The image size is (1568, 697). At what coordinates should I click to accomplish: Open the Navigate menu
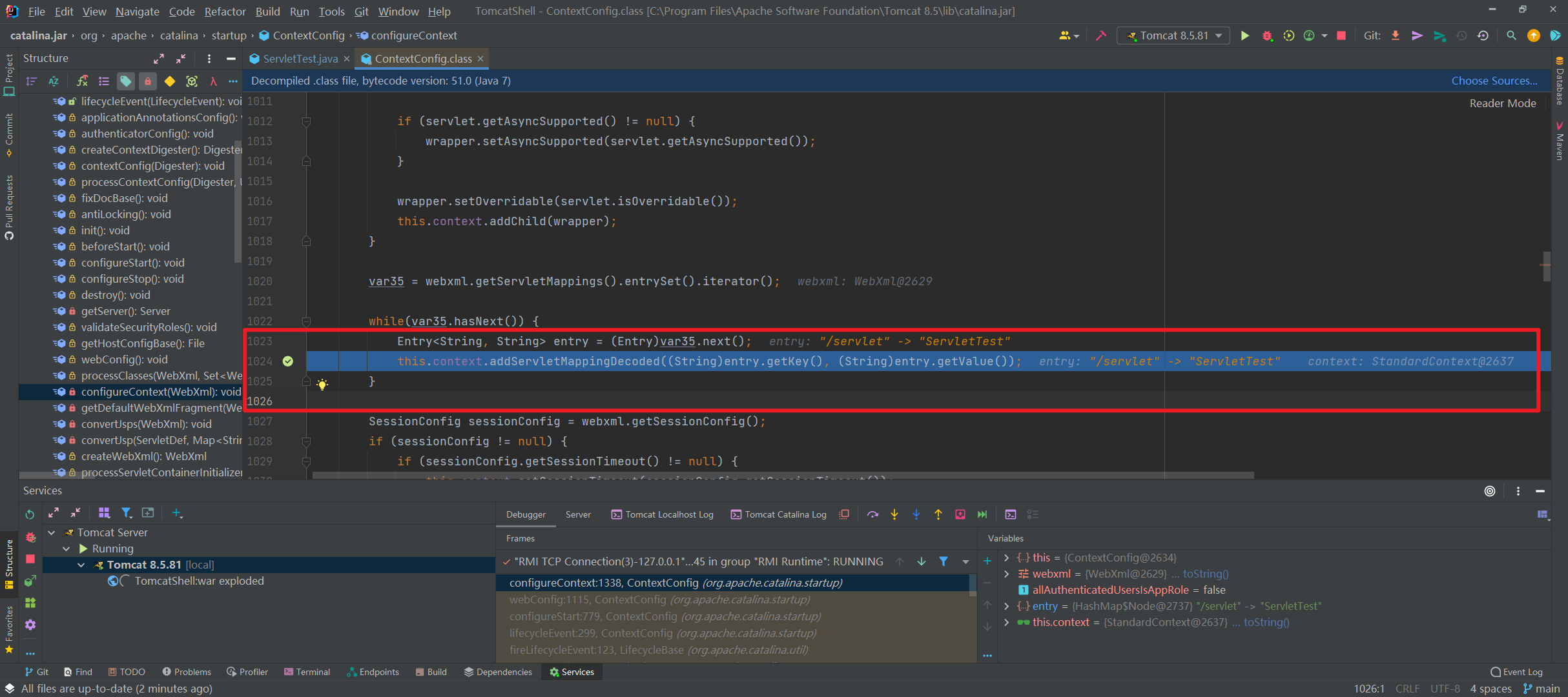tap(137, 11)
